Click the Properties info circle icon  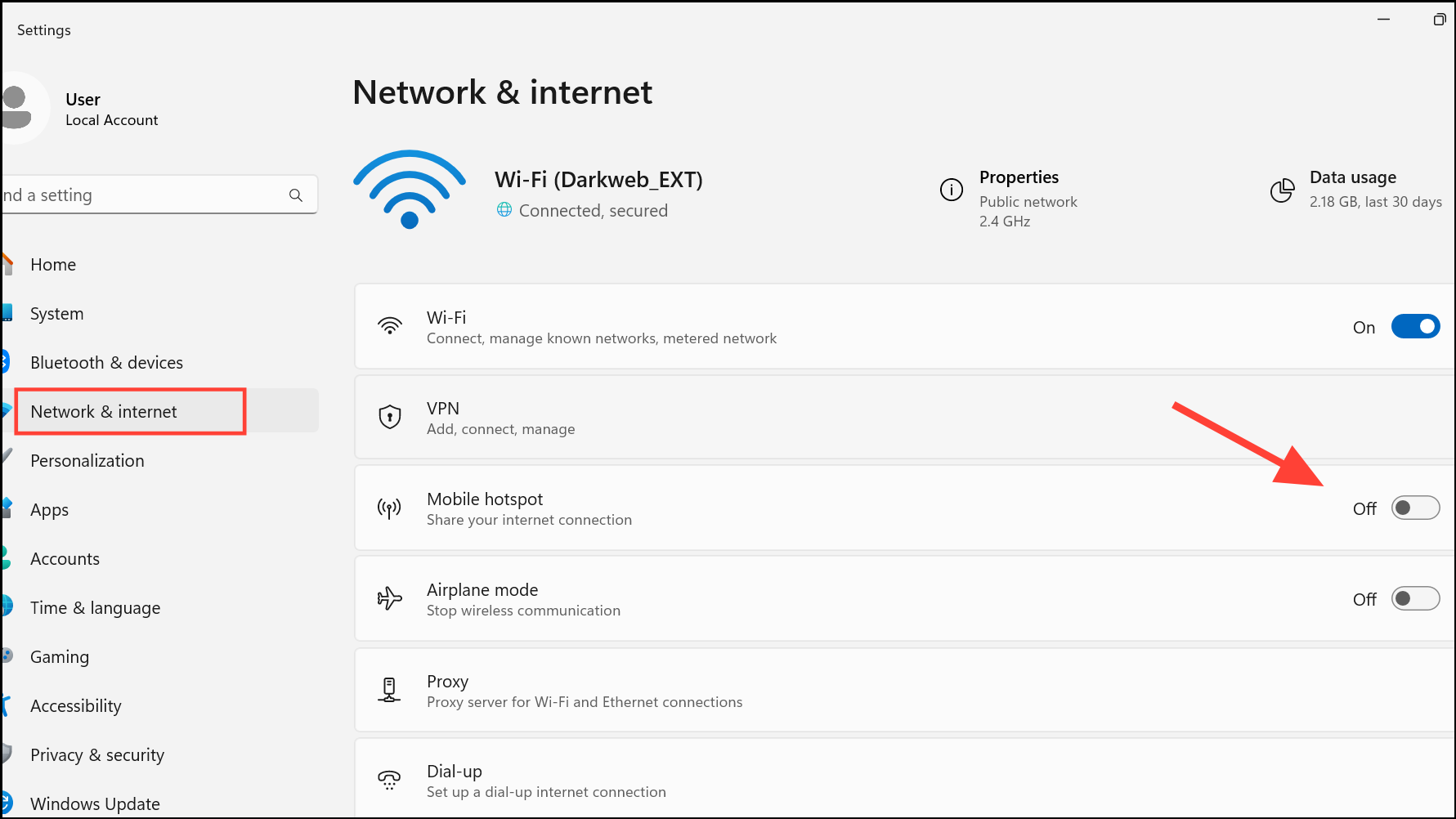click(952, 190)
